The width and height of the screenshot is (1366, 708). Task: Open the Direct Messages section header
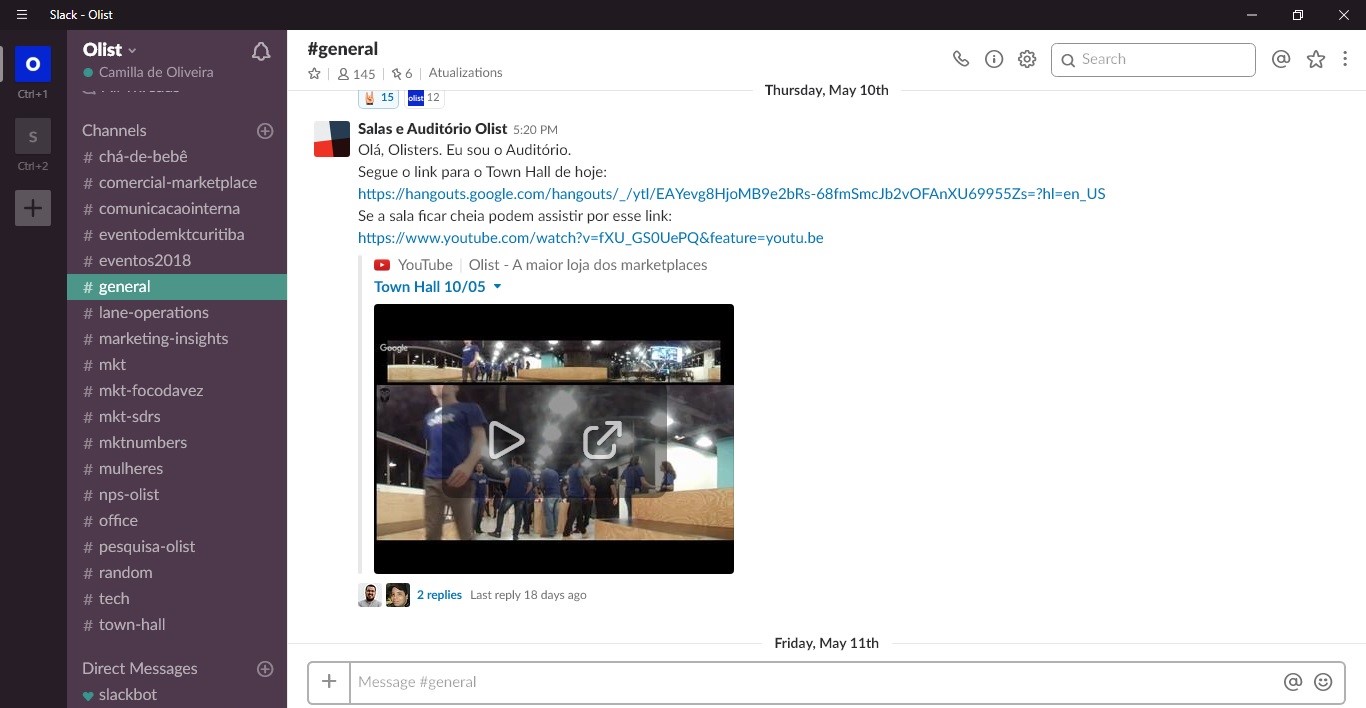click(140, 669)
